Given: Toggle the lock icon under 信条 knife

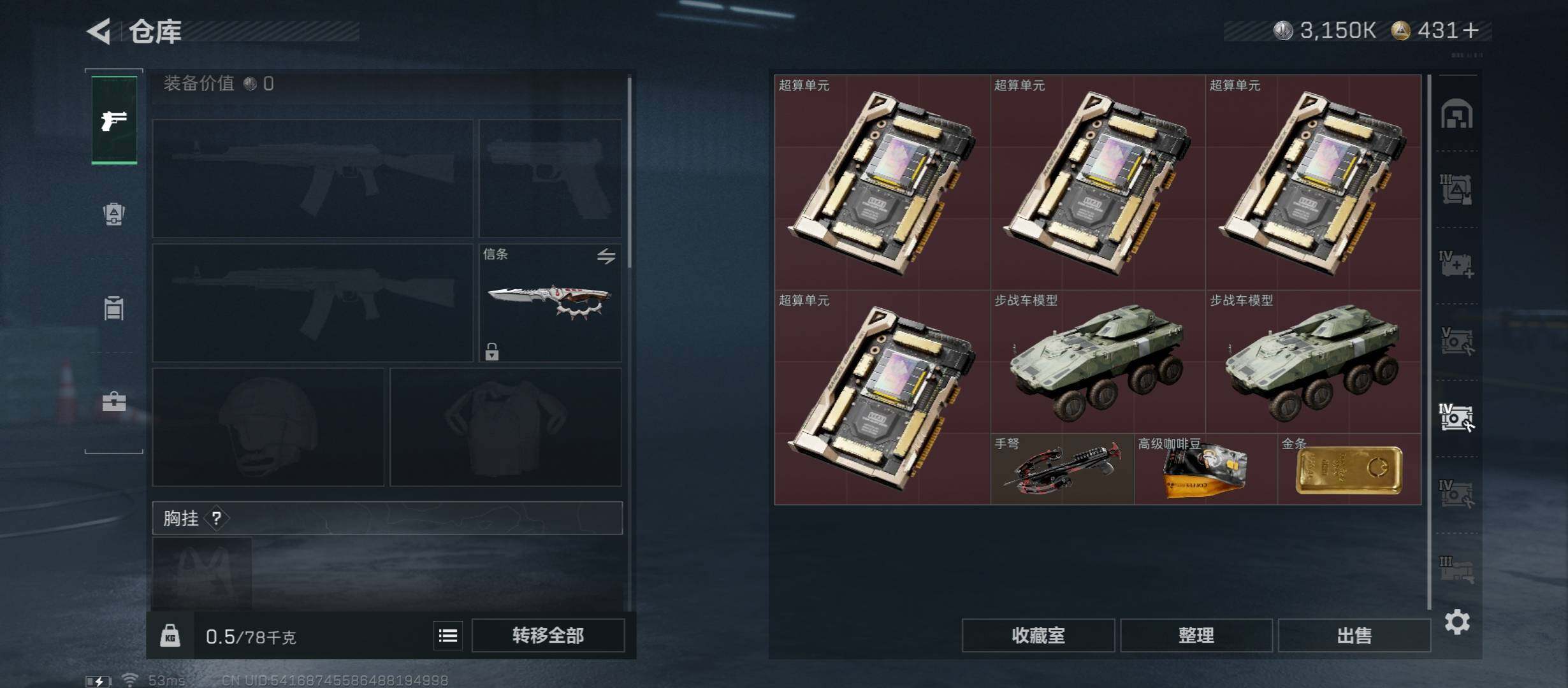Looking at the screenshot, I should tap(491, 352).
